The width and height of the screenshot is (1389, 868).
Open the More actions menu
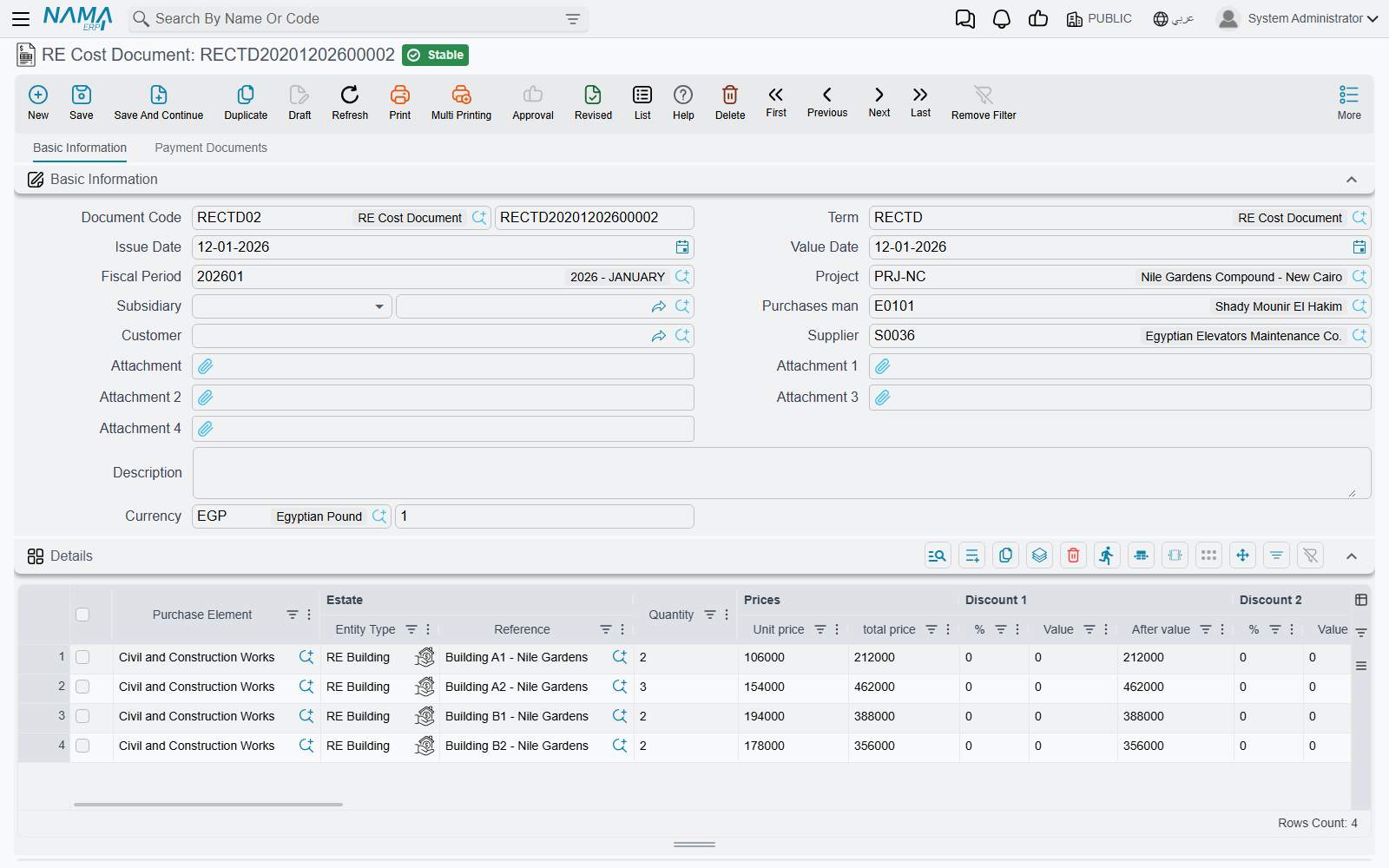[1349, 102]
